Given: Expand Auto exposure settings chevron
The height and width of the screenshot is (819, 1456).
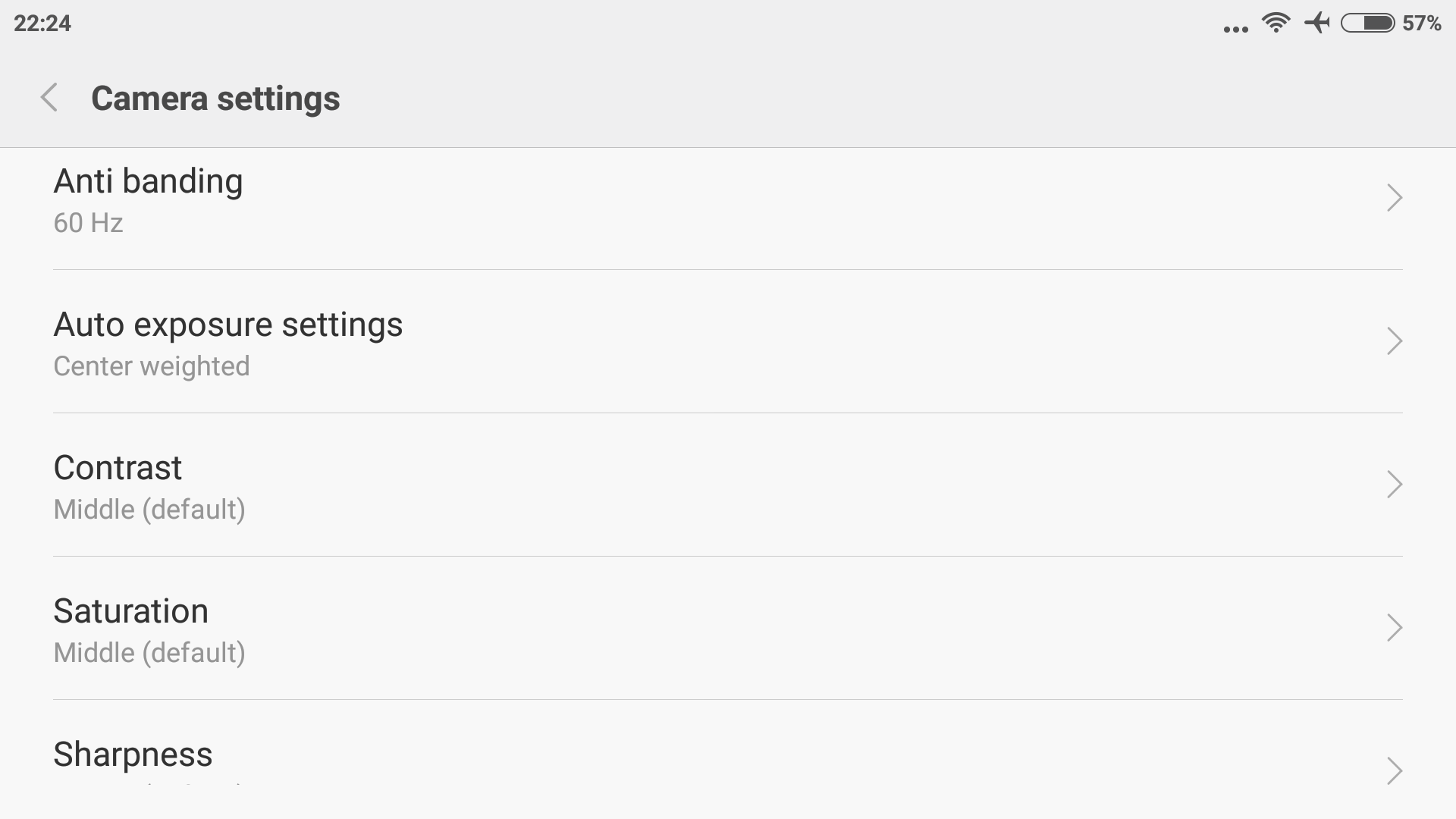Looking at the screenshot, I should pyautogui.click(x=1394, y=341).
